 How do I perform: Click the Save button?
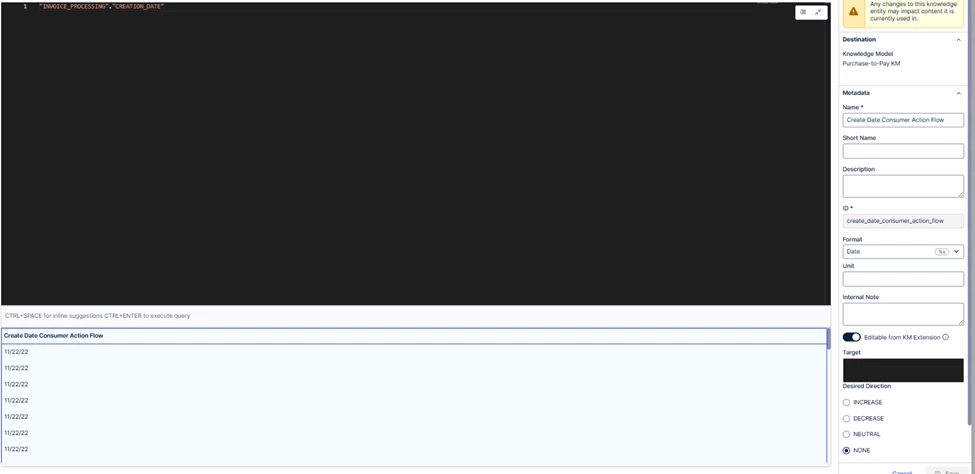point(947,472)
